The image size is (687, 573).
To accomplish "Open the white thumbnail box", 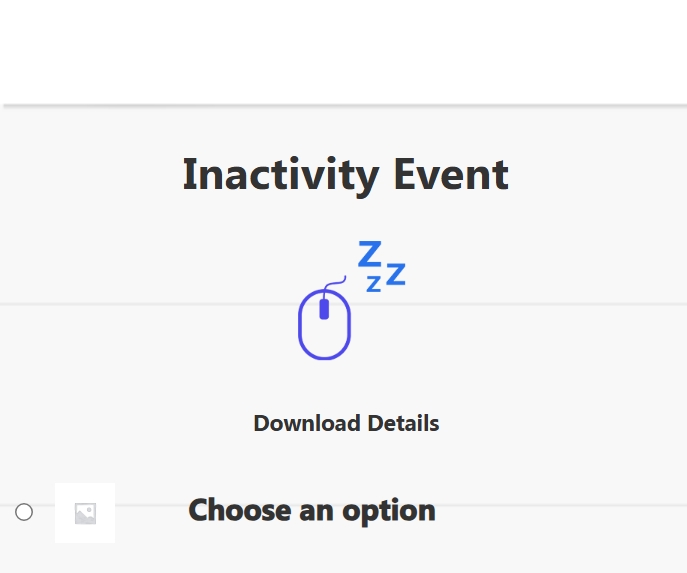I will tap(85, 513).
